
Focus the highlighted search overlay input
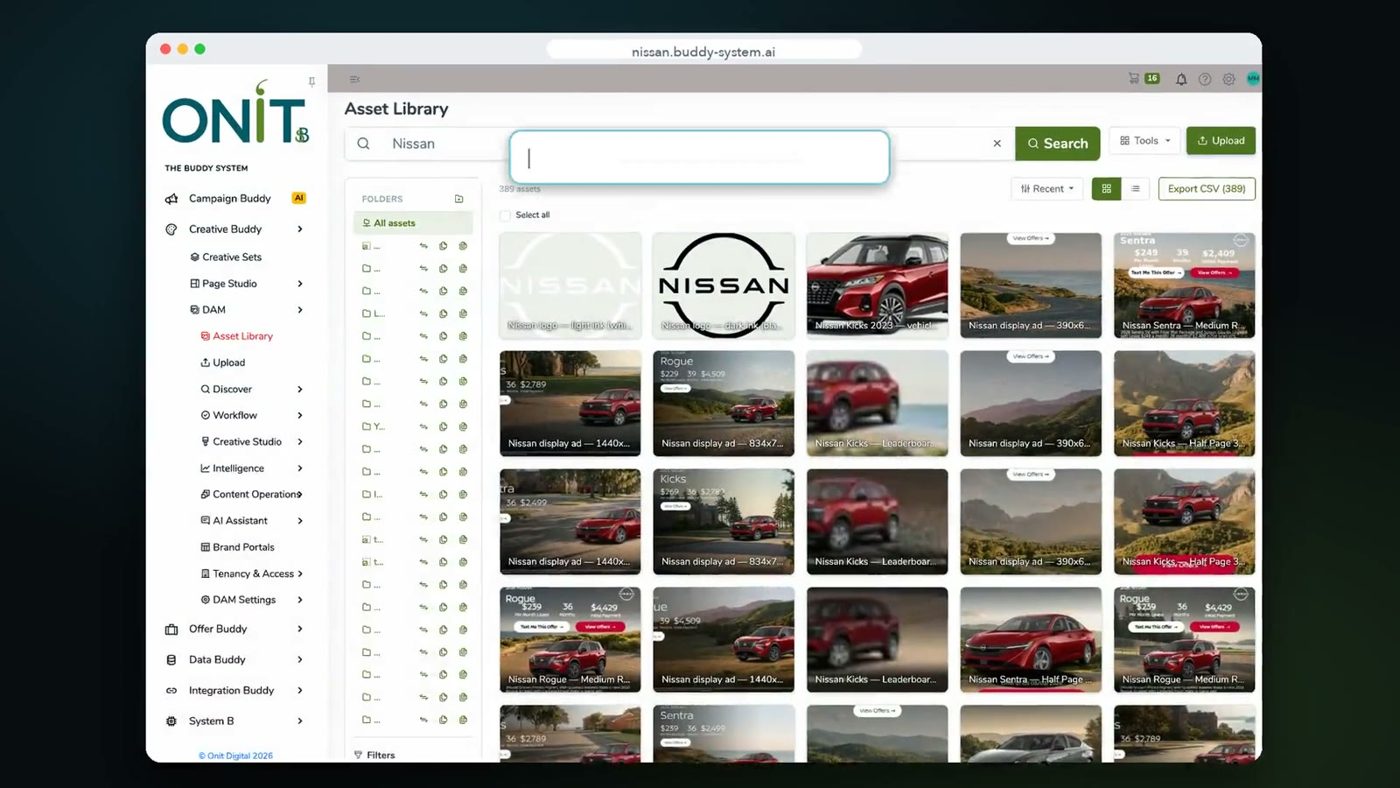point(699,158)
